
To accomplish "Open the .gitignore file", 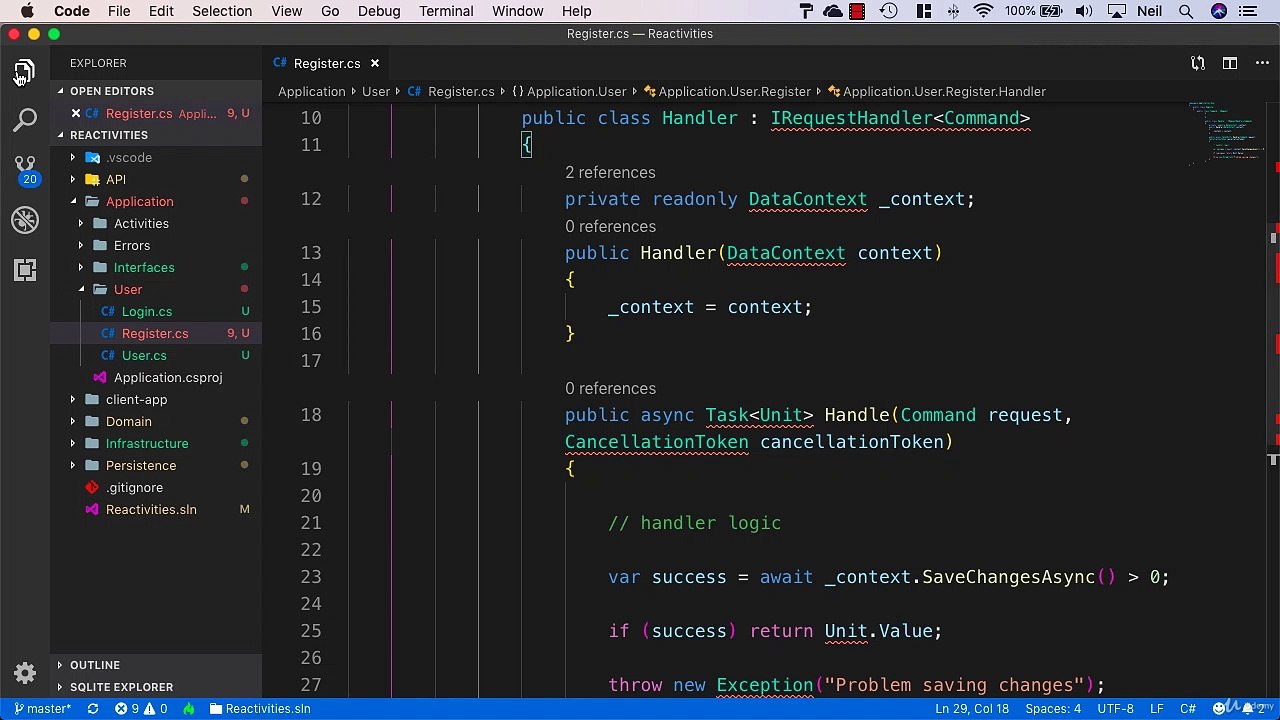I will (134, 487).
